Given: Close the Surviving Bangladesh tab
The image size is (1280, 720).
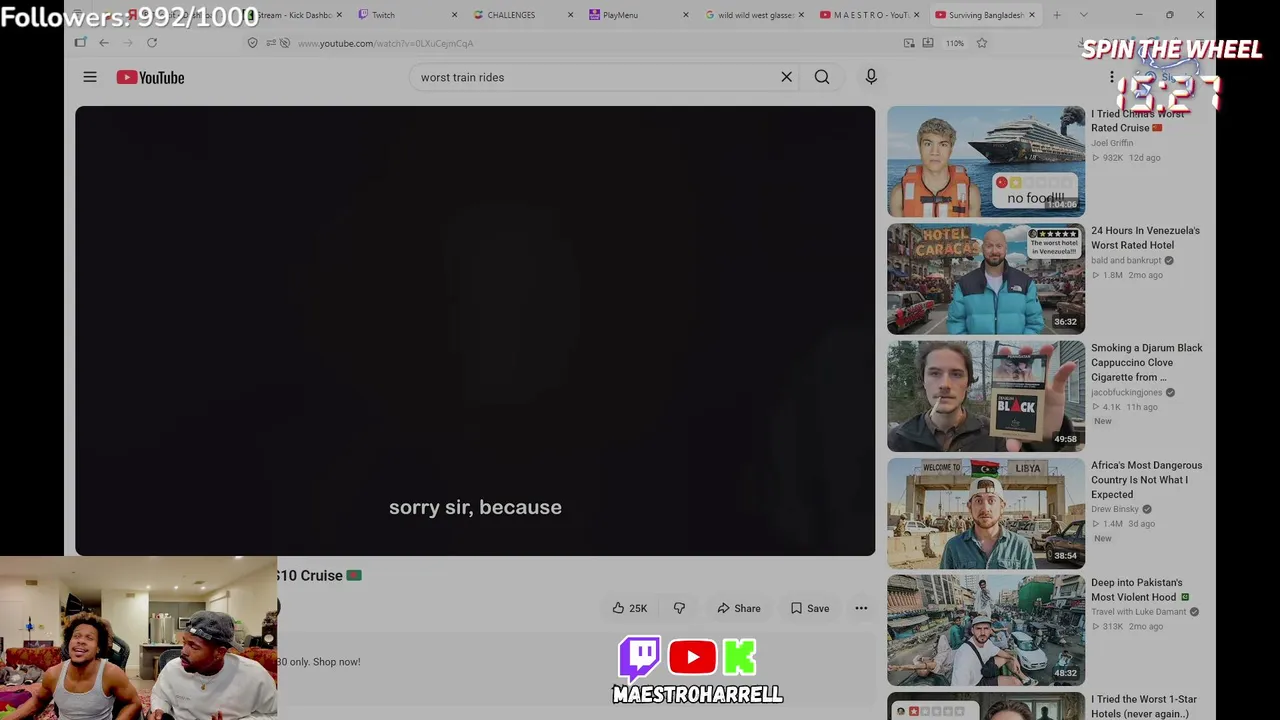Looking at the screenshot, I should pyautogui.click(x=1032, y=15).
